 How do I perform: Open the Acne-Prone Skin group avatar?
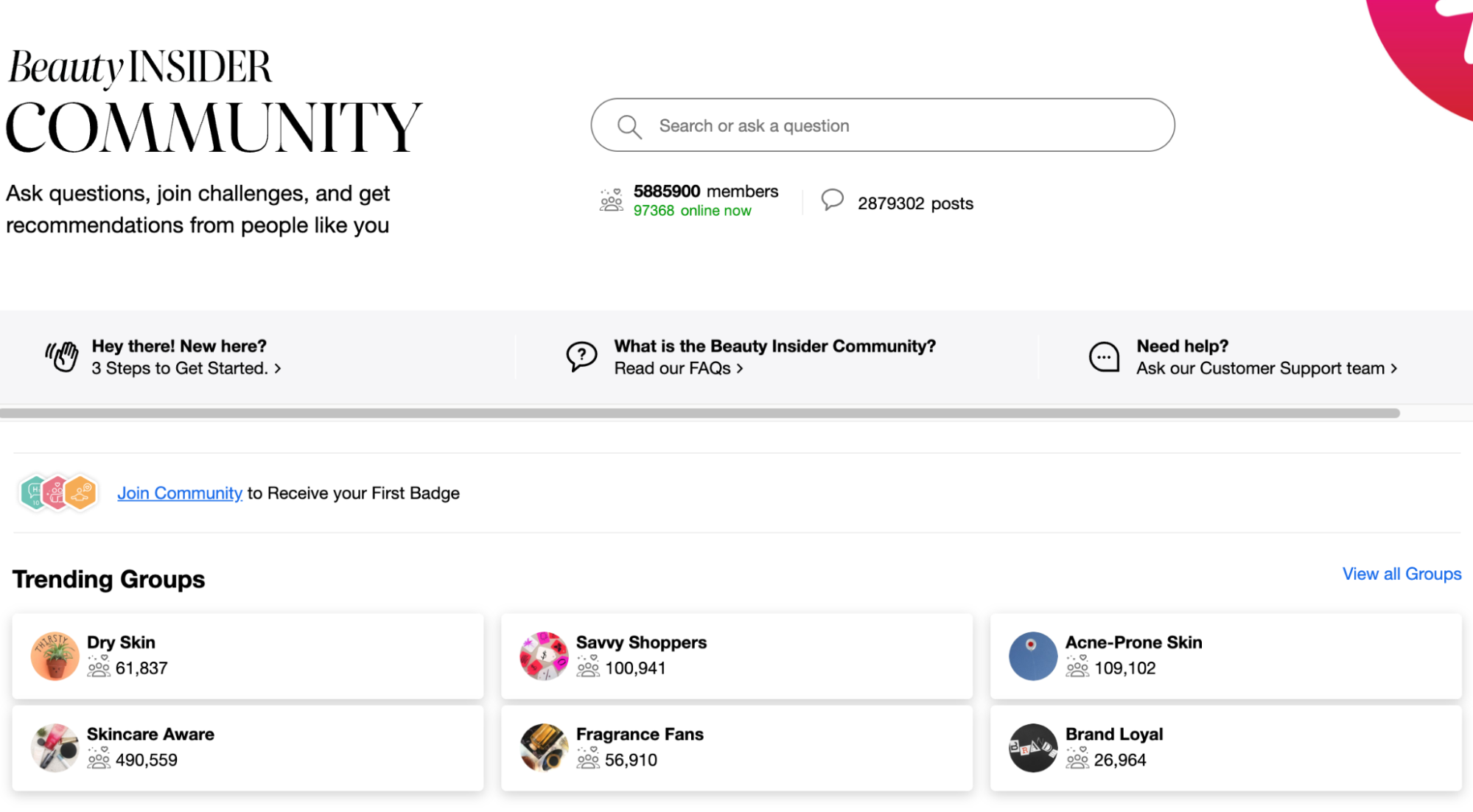click(x=1033, y=656)
